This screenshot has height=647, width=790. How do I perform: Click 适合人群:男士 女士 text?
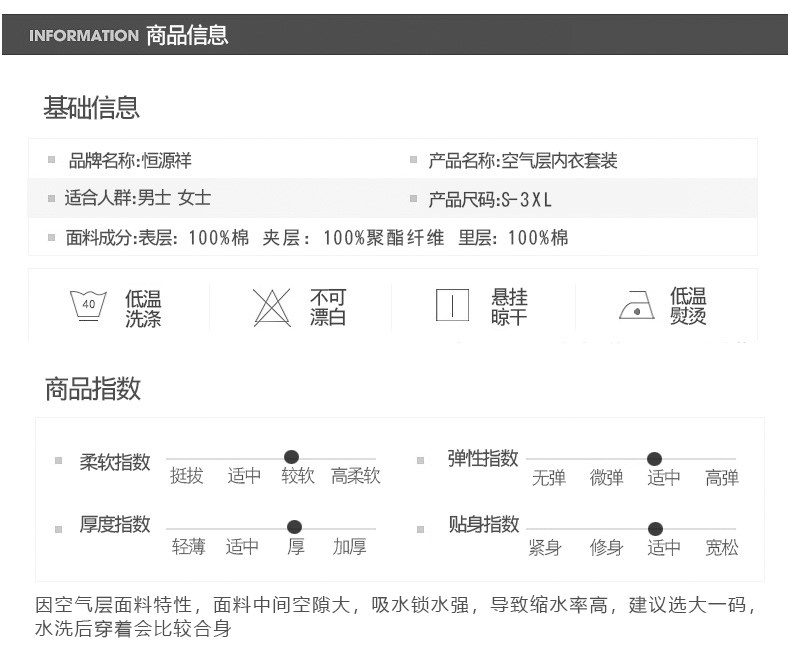pyautogui.click(x=138, y=198)
